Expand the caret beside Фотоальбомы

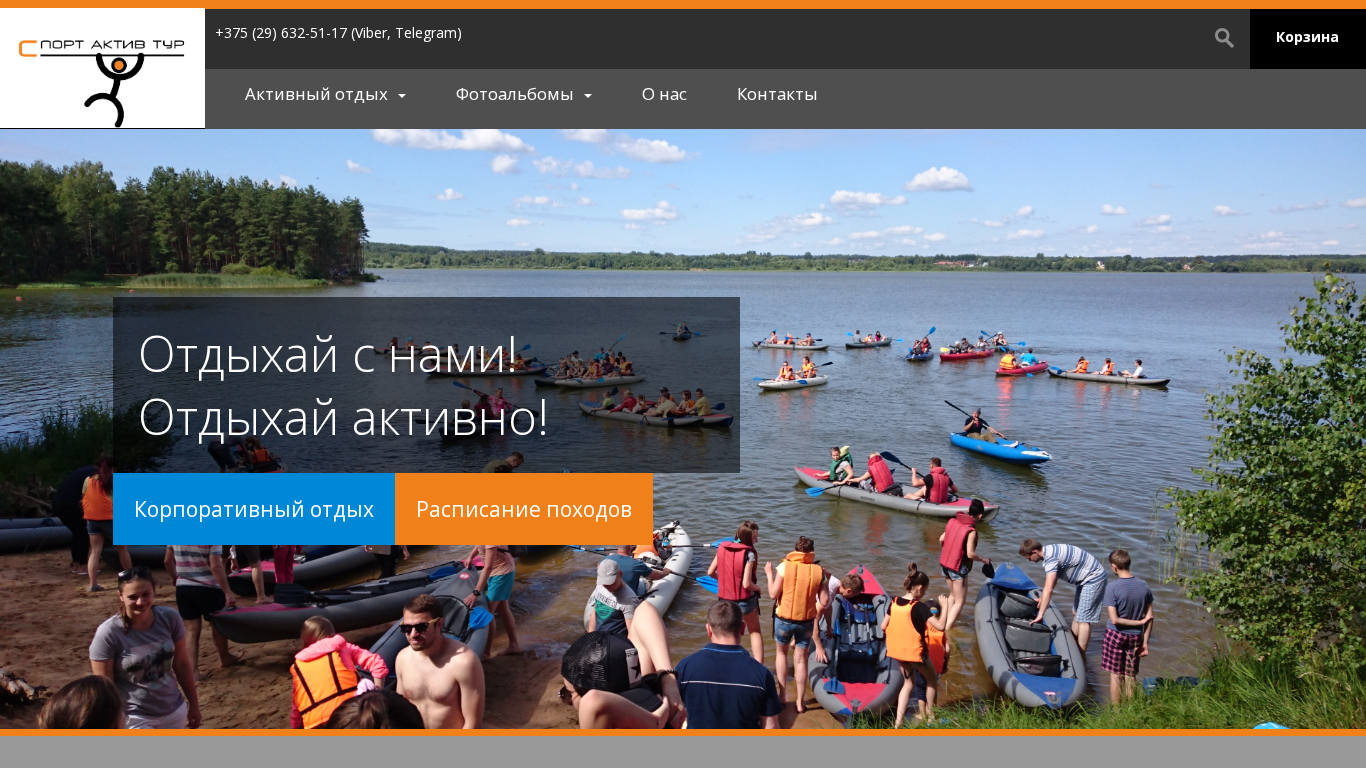point(588,96)
